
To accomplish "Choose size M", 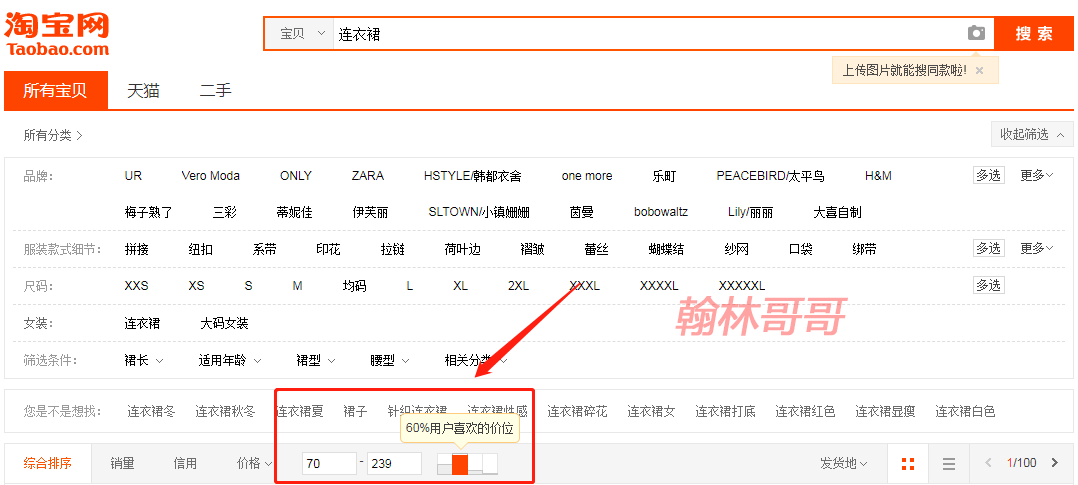I will [297, 285].
